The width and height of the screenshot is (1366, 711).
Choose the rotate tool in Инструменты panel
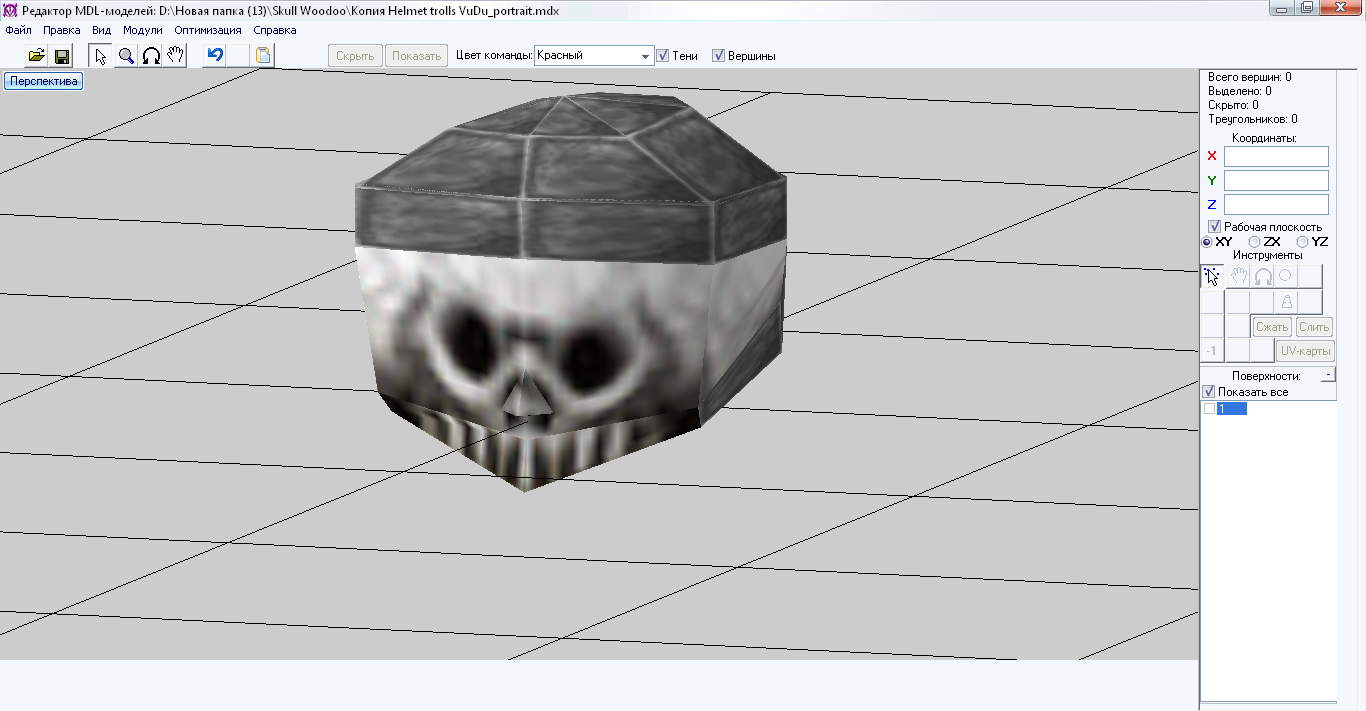click(x=1263, y=276)
